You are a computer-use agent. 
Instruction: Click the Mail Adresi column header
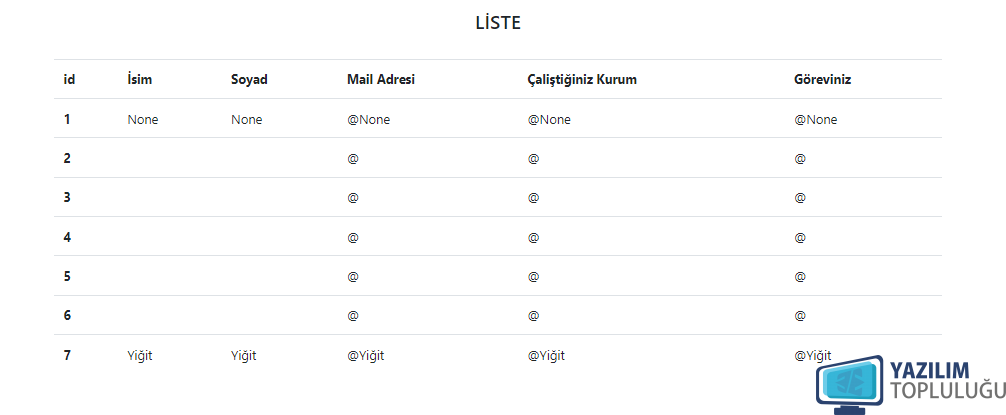click(381, 80)
